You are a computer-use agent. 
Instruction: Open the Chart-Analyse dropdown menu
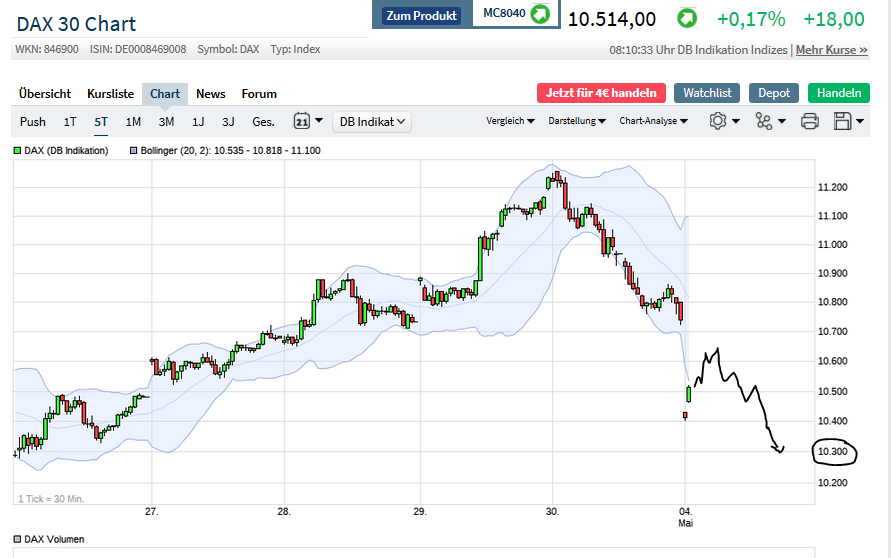tap(654, 121)
